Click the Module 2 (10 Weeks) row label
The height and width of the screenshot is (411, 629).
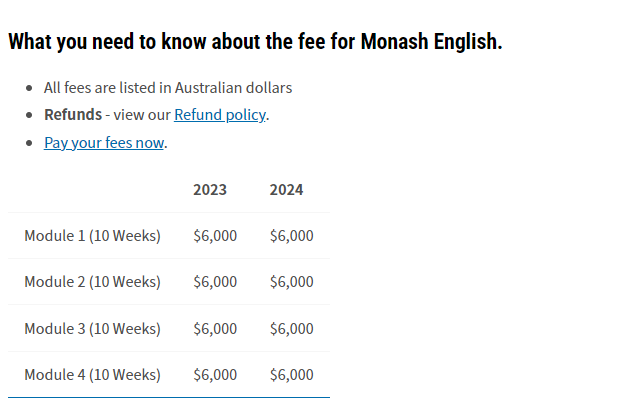(x=92, y=282)
